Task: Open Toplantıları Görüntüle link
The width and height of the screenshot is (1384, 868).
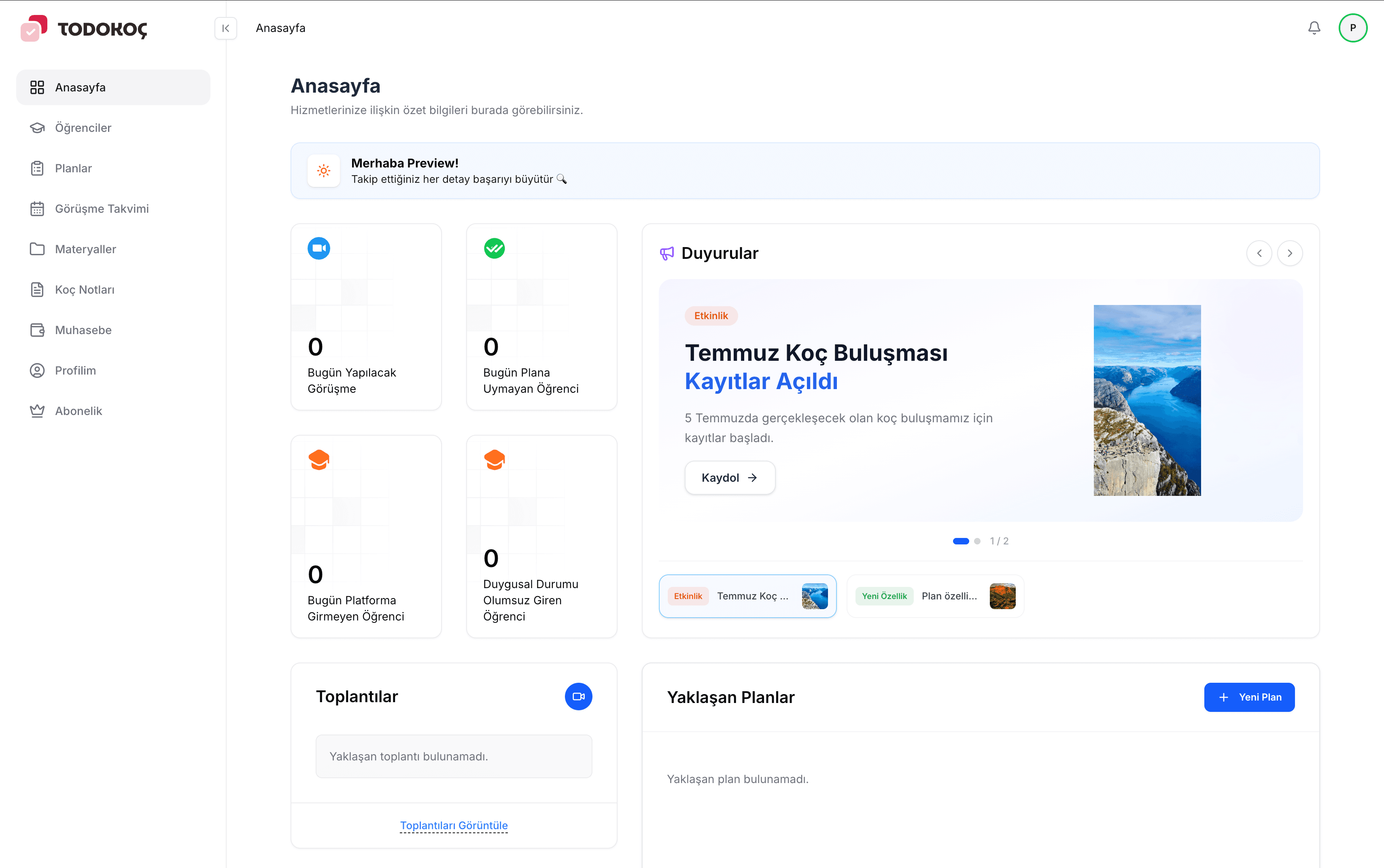Action: (x=454, y=826)
